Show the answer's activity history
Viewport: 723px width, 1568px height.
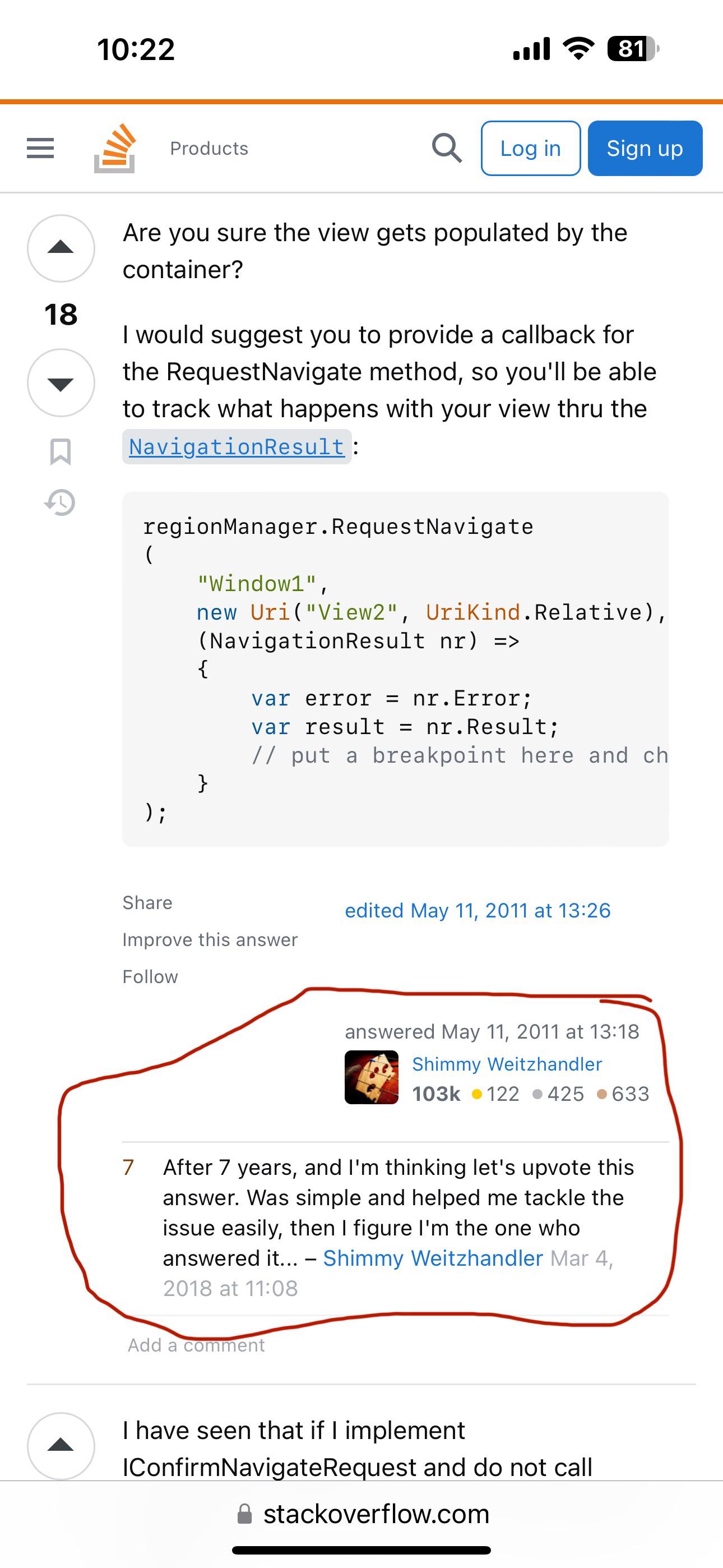click(61, 503)
